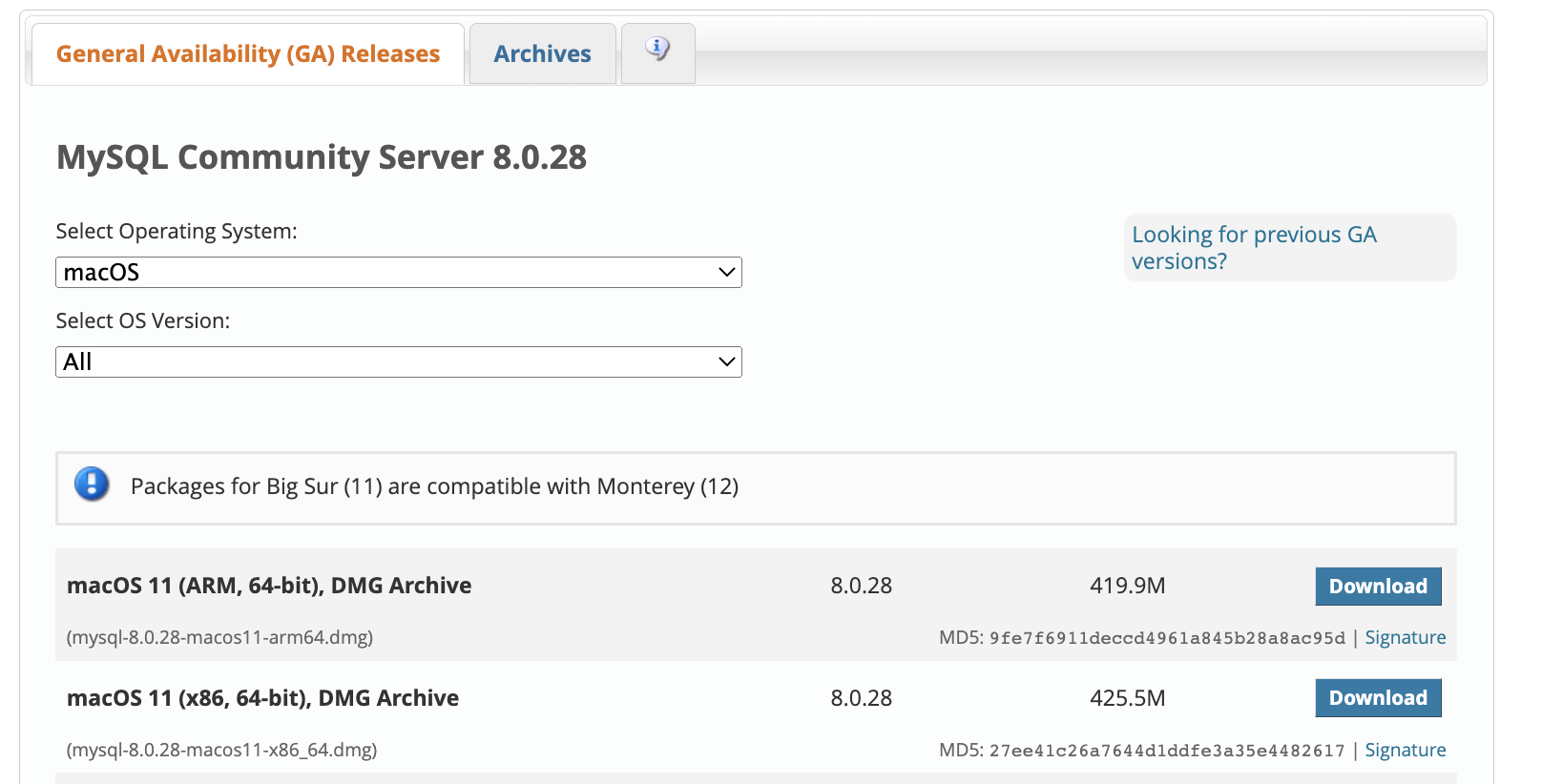Click blue exclamation icon in Big Sur notice

tap(92, 485)
